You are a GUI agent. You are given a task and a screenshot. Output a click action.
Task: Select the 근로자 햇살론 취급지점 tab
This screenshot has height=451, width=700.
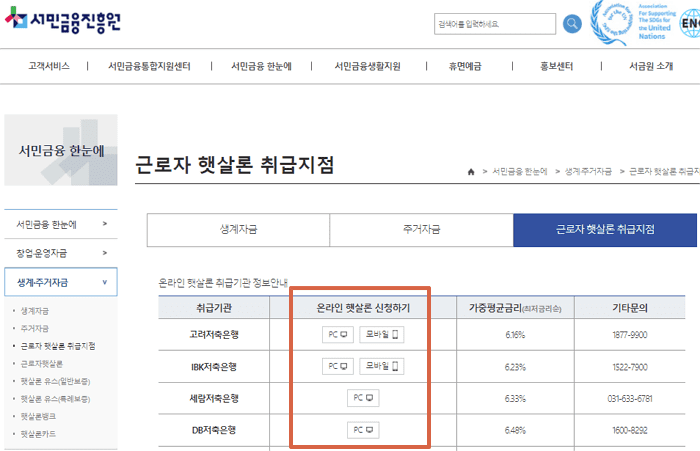point(605,230)
